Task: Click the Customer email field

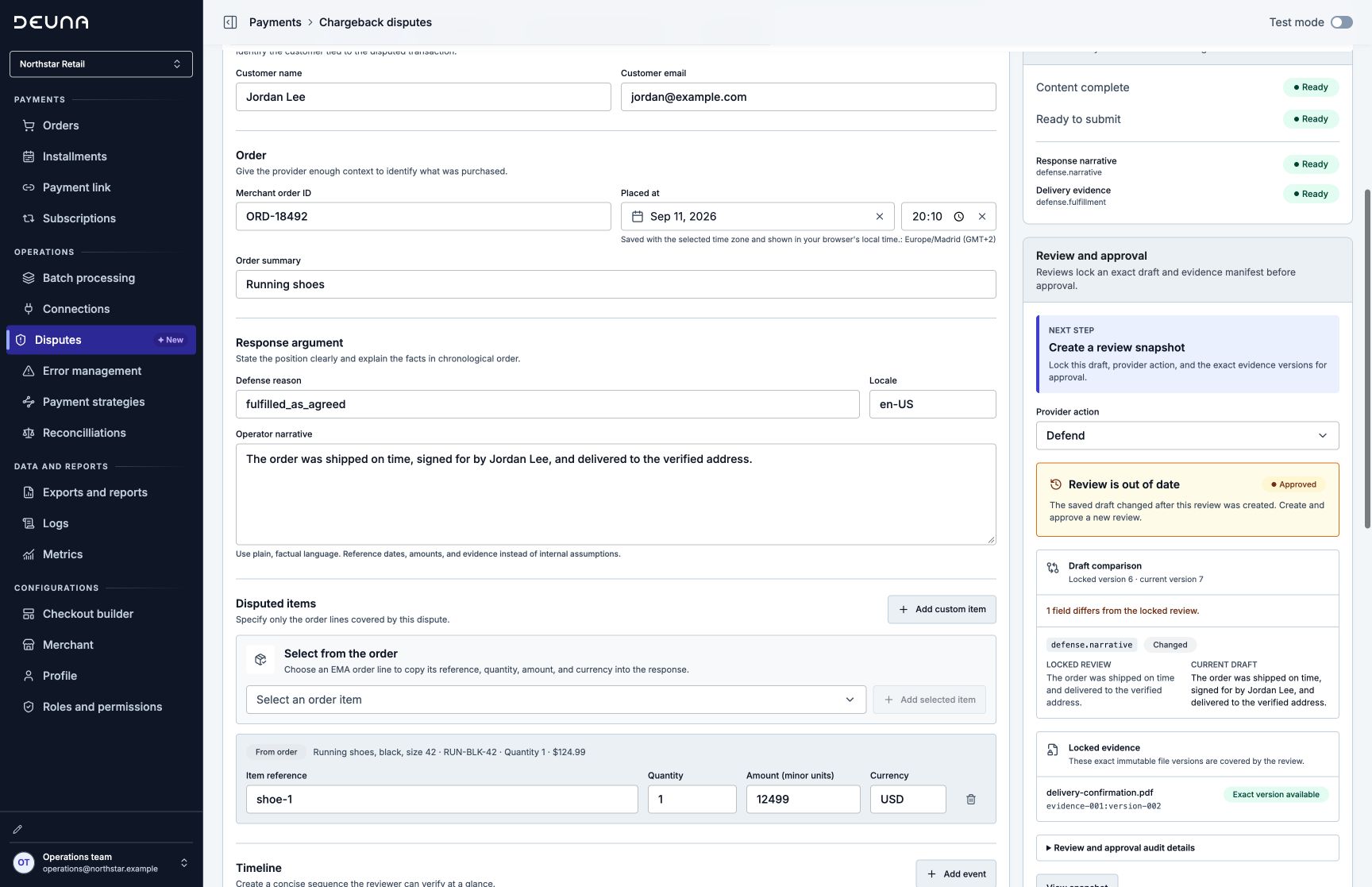Action: click(808, 97)
